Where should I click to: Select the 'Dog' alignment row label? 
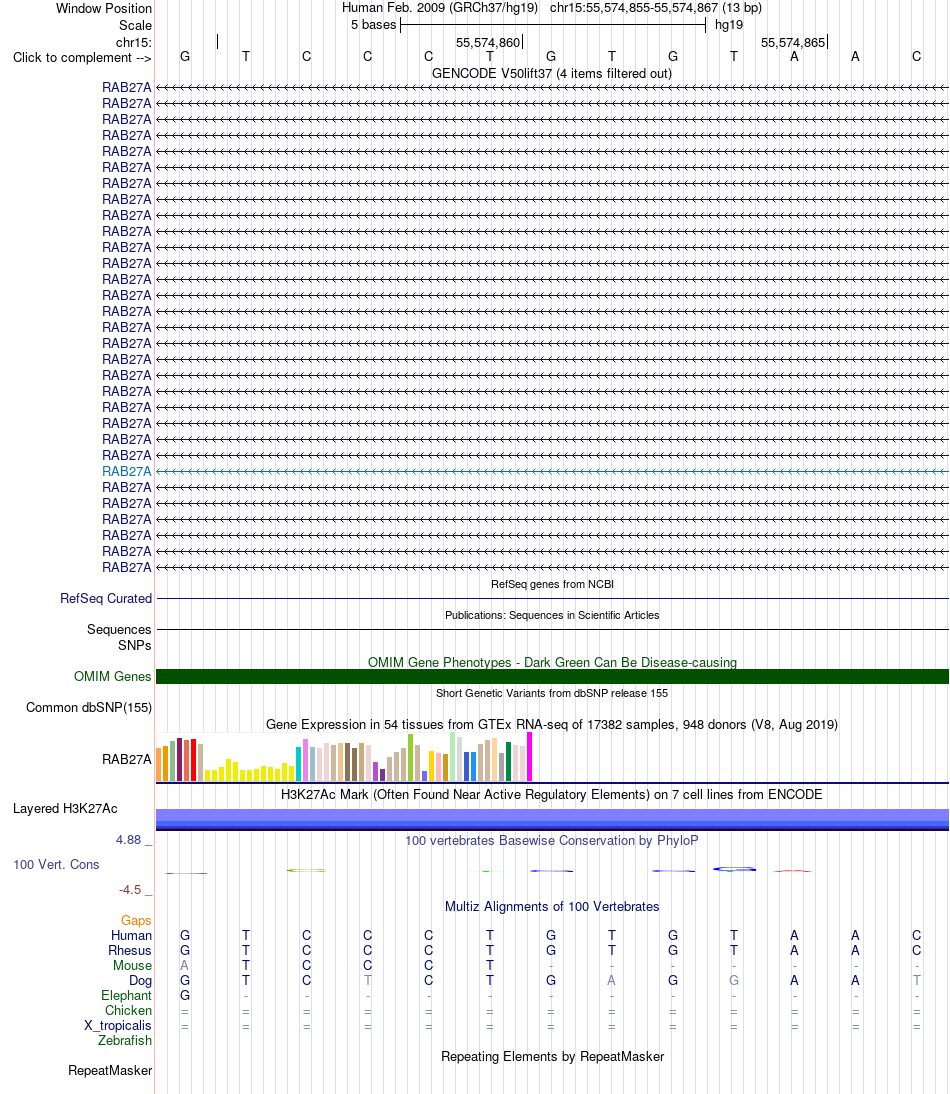pyautogui.click(x=140, y=980)
